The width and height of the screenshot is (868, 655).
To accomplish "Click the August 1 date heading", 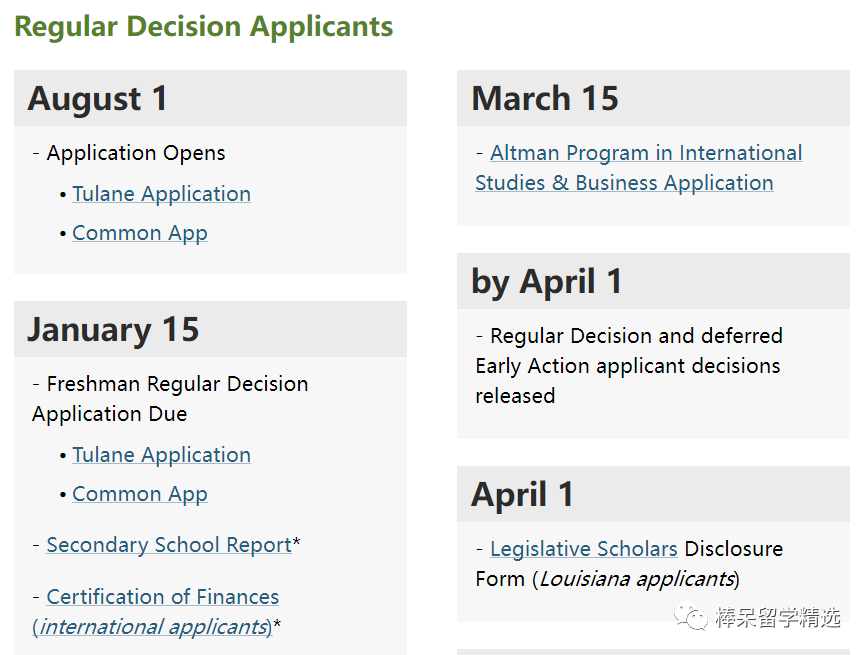I will pyautogui.click(x=98, y=99).
